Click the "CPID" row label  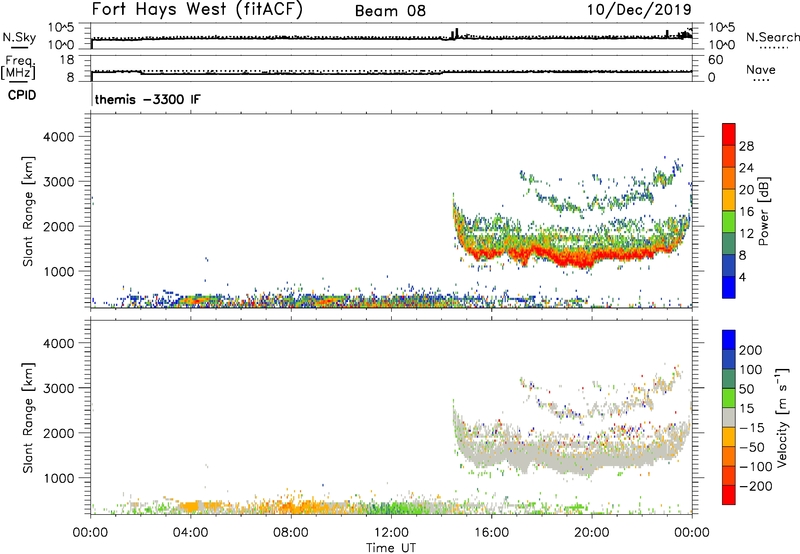point(22,95)
